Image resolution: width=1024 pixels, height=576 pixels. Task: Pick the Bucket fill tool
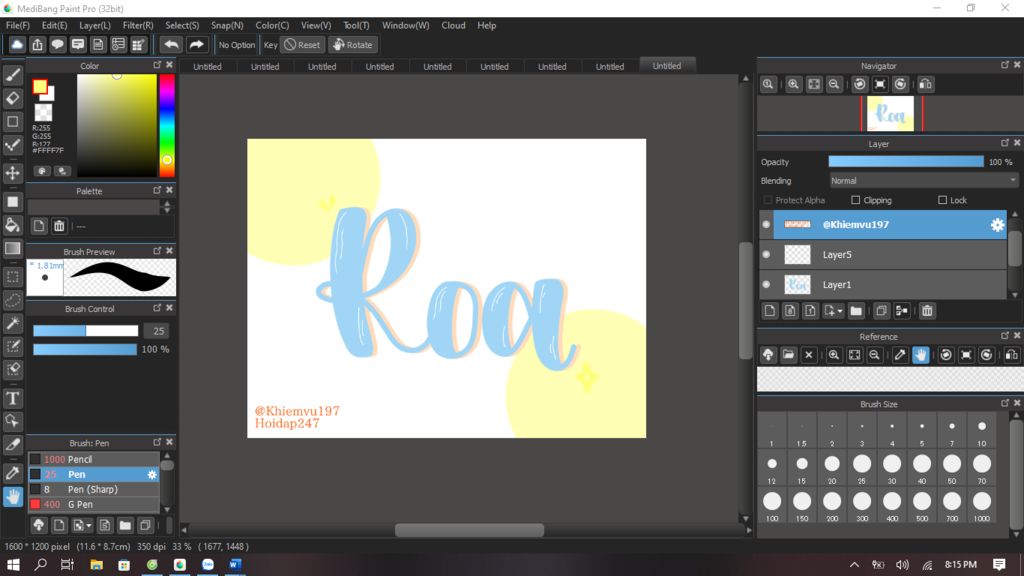13,225
